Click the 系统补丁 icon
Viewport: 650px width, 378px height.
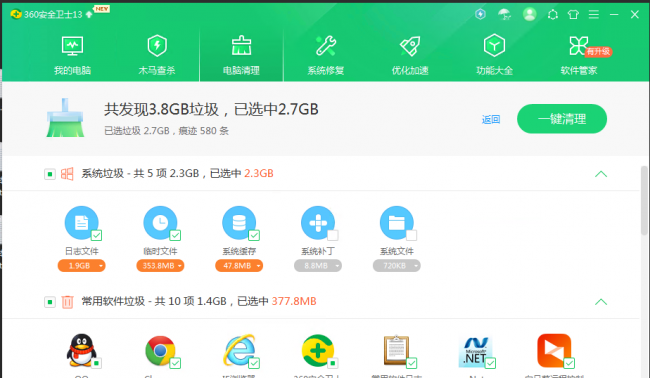318,223
